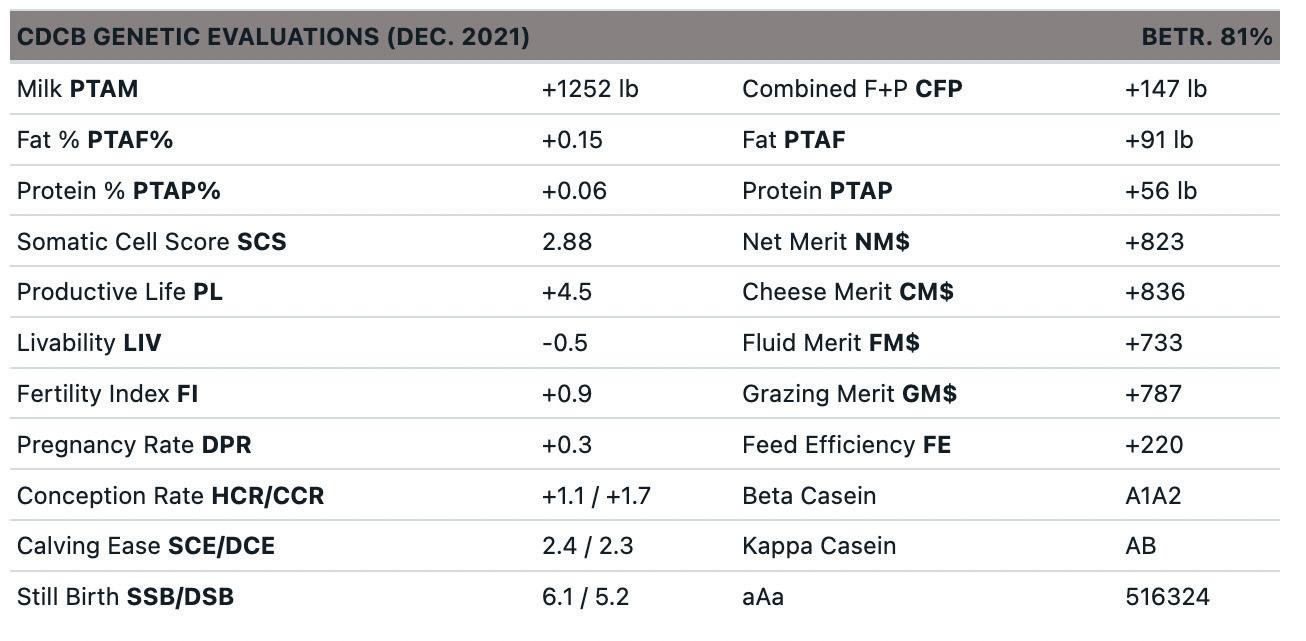
Task: Select the aAa code 516324
Action: (1167, 597)
